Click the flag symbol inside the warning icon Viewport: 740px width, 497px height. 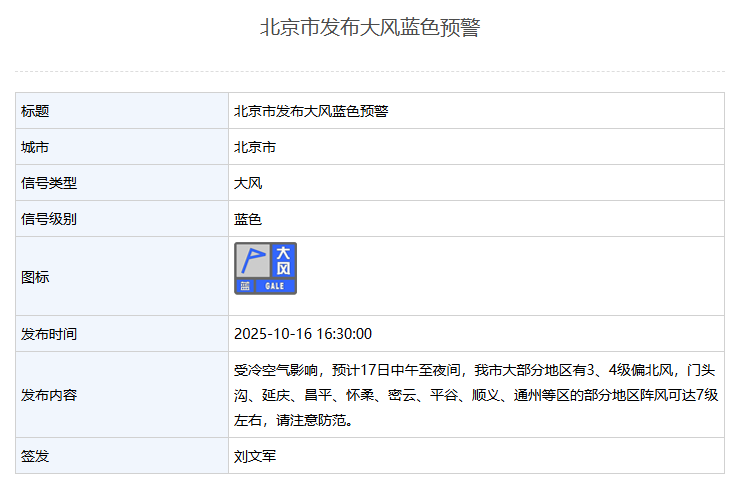[254, 261]
